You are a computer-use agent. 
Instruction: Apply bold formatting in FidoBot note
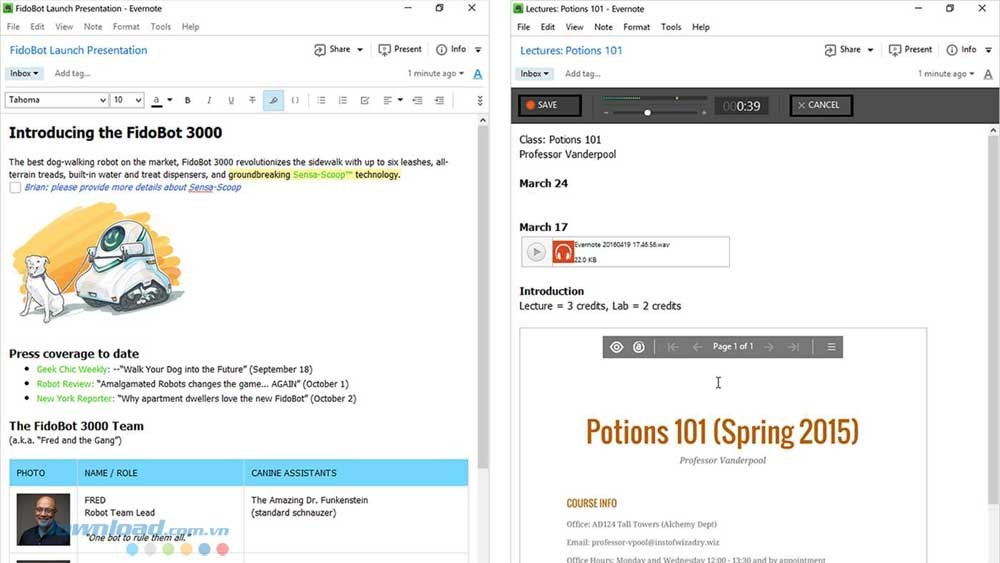coord(188,100)
